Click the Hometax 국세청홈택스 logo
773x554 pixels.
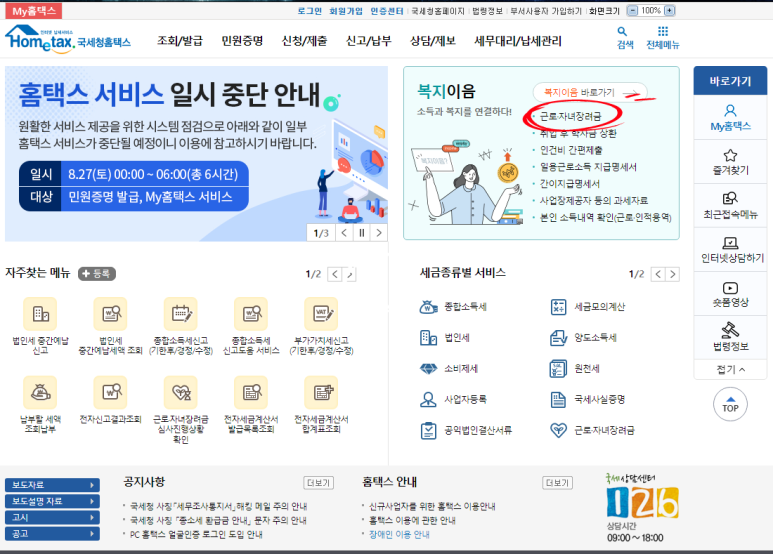[68, 39]
